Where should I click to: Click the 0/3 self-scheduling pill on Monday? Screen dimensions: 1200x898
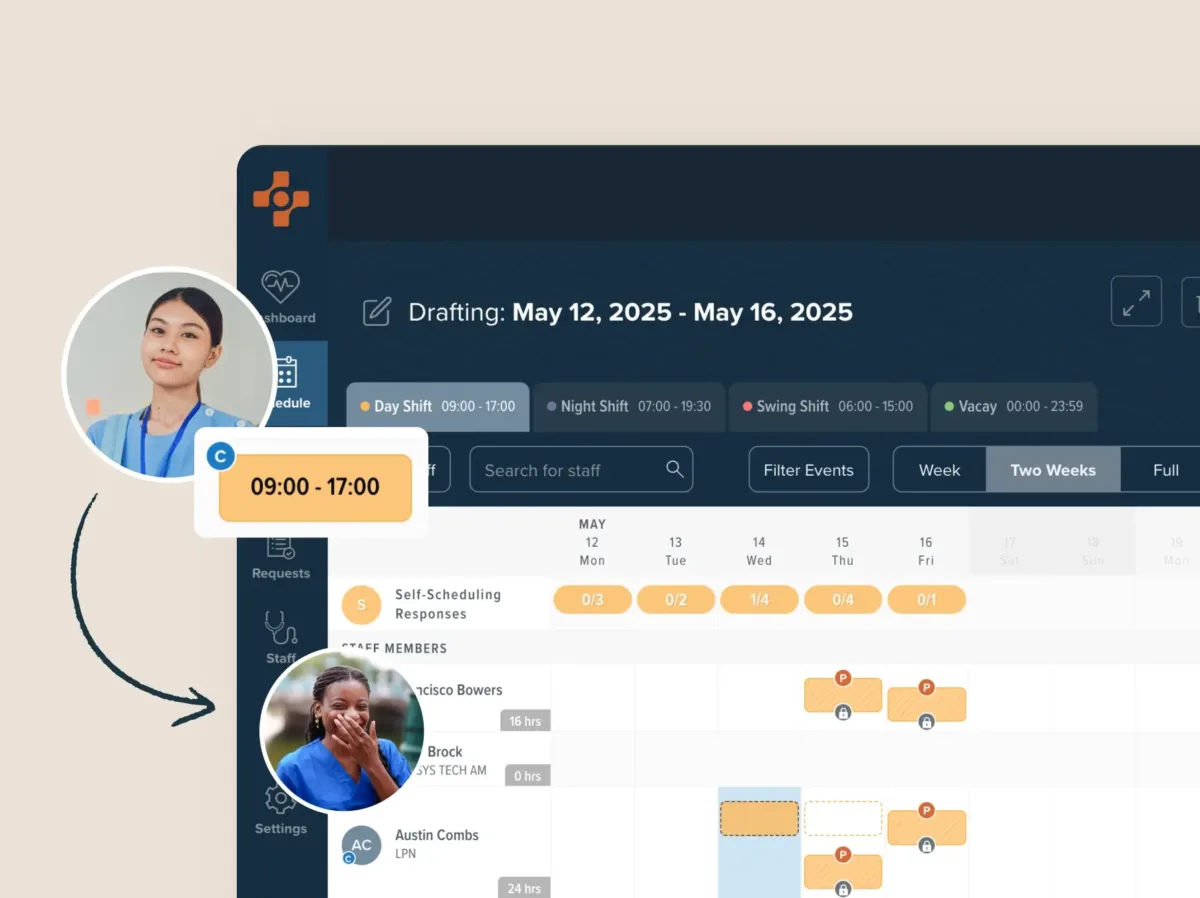(x=592, y=599)
